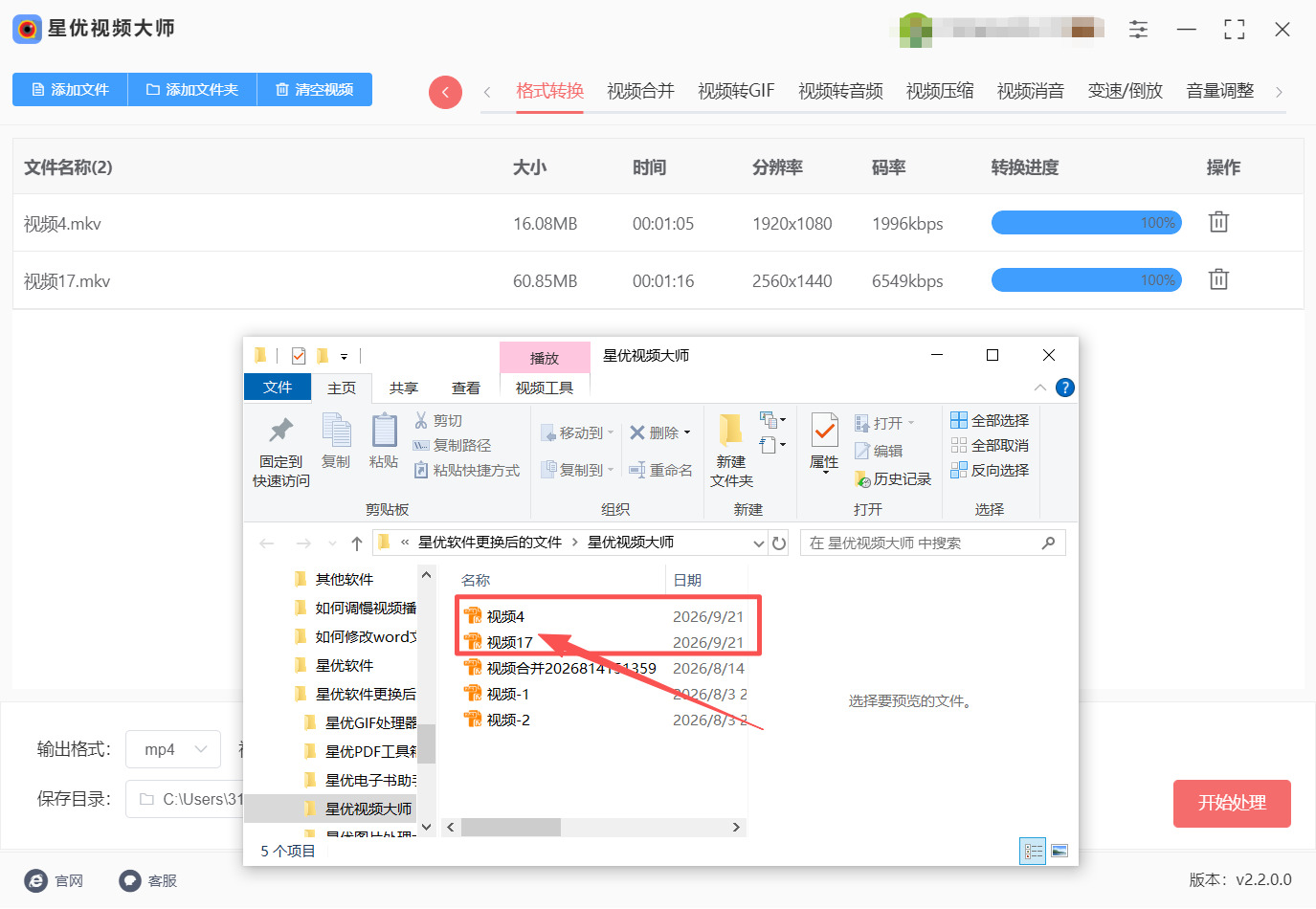Click the Explorer help question mark icon

(x=1064, y=388)
